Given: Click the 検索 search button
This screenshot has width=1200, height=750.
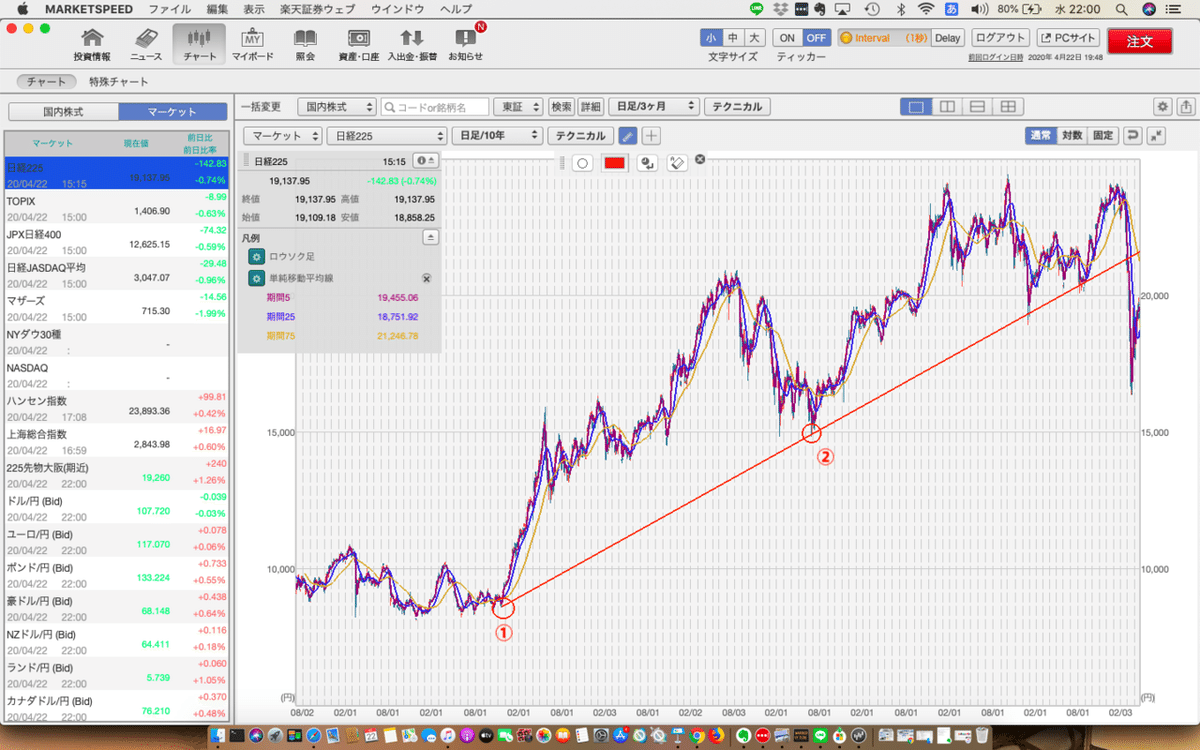Looking at the screenshot, I should (x=562, y=106).
